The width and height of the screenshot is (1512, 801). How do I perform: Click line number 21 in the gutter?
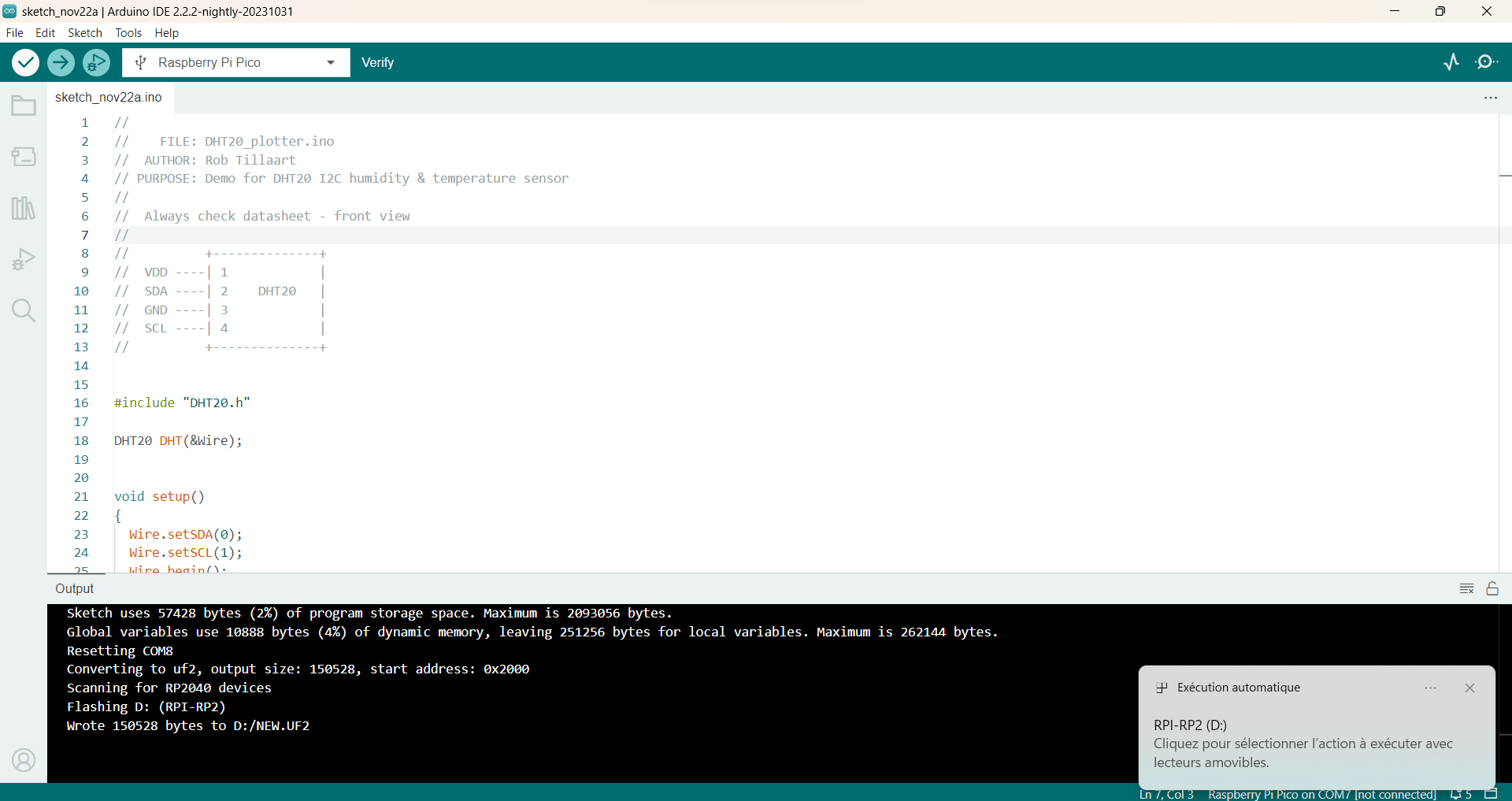81,497
